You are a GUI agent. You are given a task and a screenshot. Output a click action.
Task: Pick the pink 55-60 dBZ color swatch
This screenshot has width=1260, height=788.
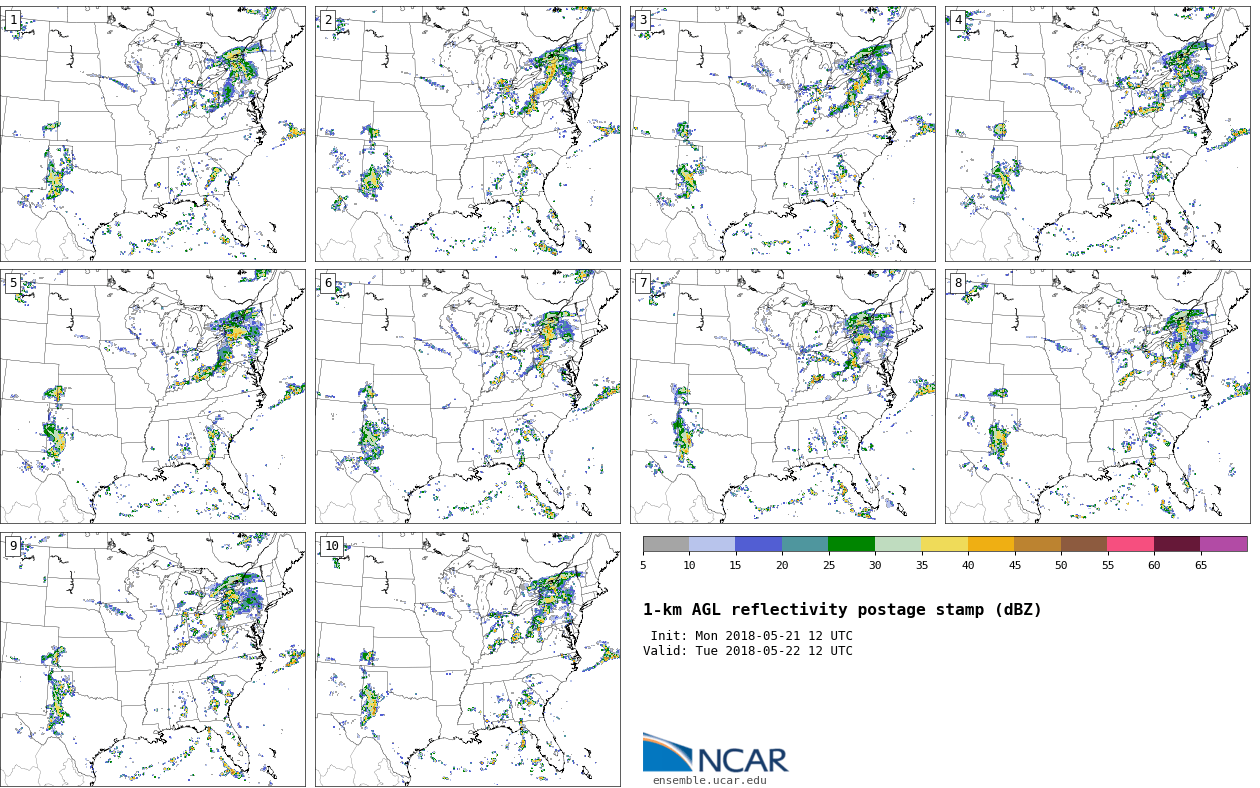1130,544
